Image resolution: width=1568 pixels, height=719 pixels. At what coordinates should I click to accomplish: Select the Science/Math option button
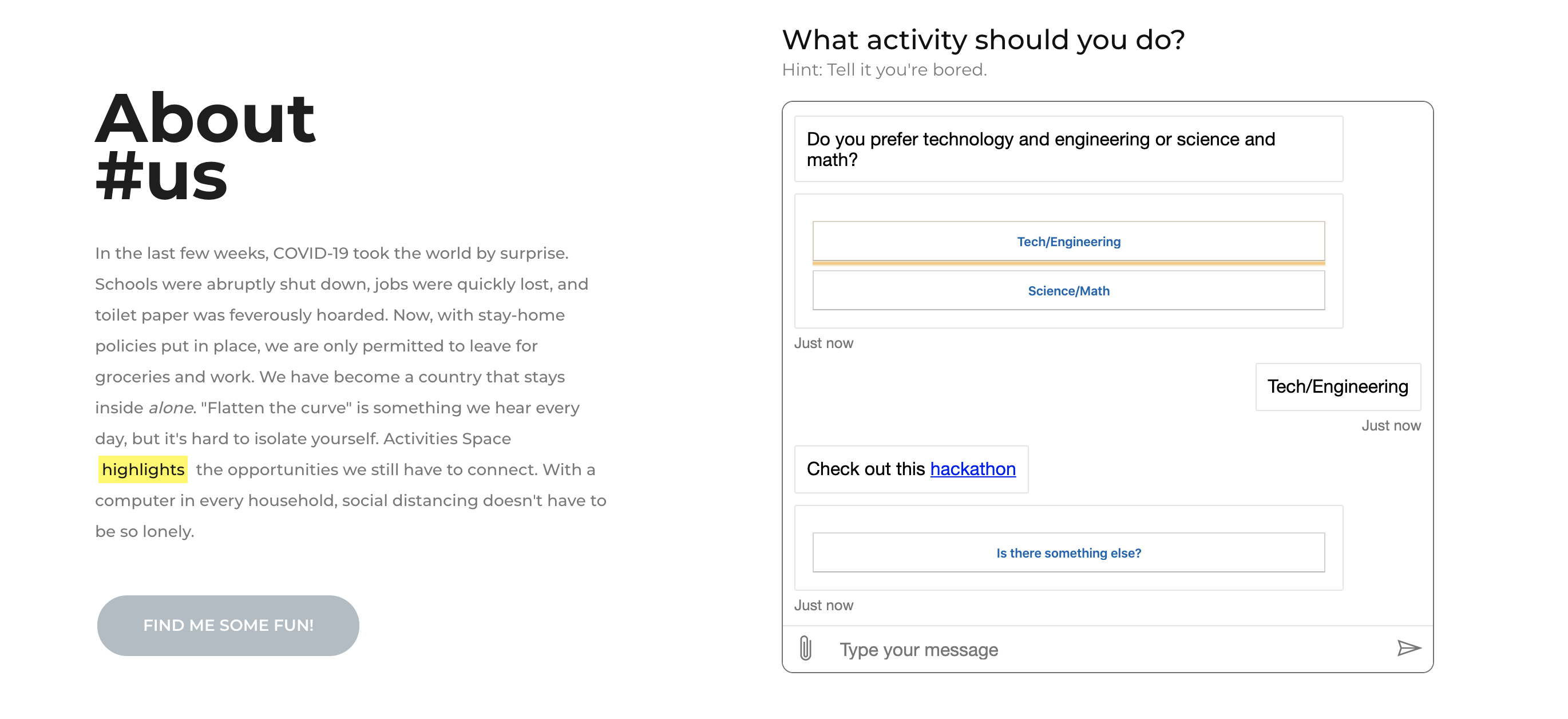[1068, 291]
